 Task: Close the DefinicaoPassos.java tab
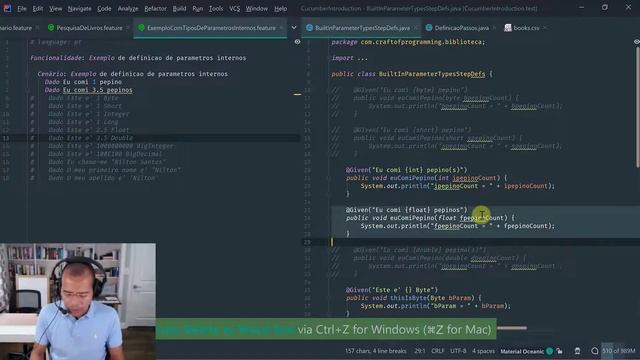(494, 28)
